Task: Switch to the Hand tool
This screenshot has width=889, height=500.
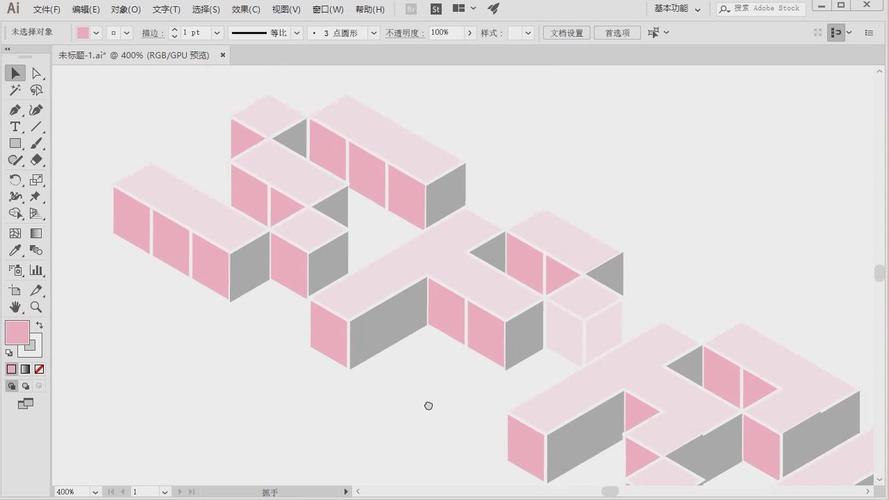Action: coord(15,307)
